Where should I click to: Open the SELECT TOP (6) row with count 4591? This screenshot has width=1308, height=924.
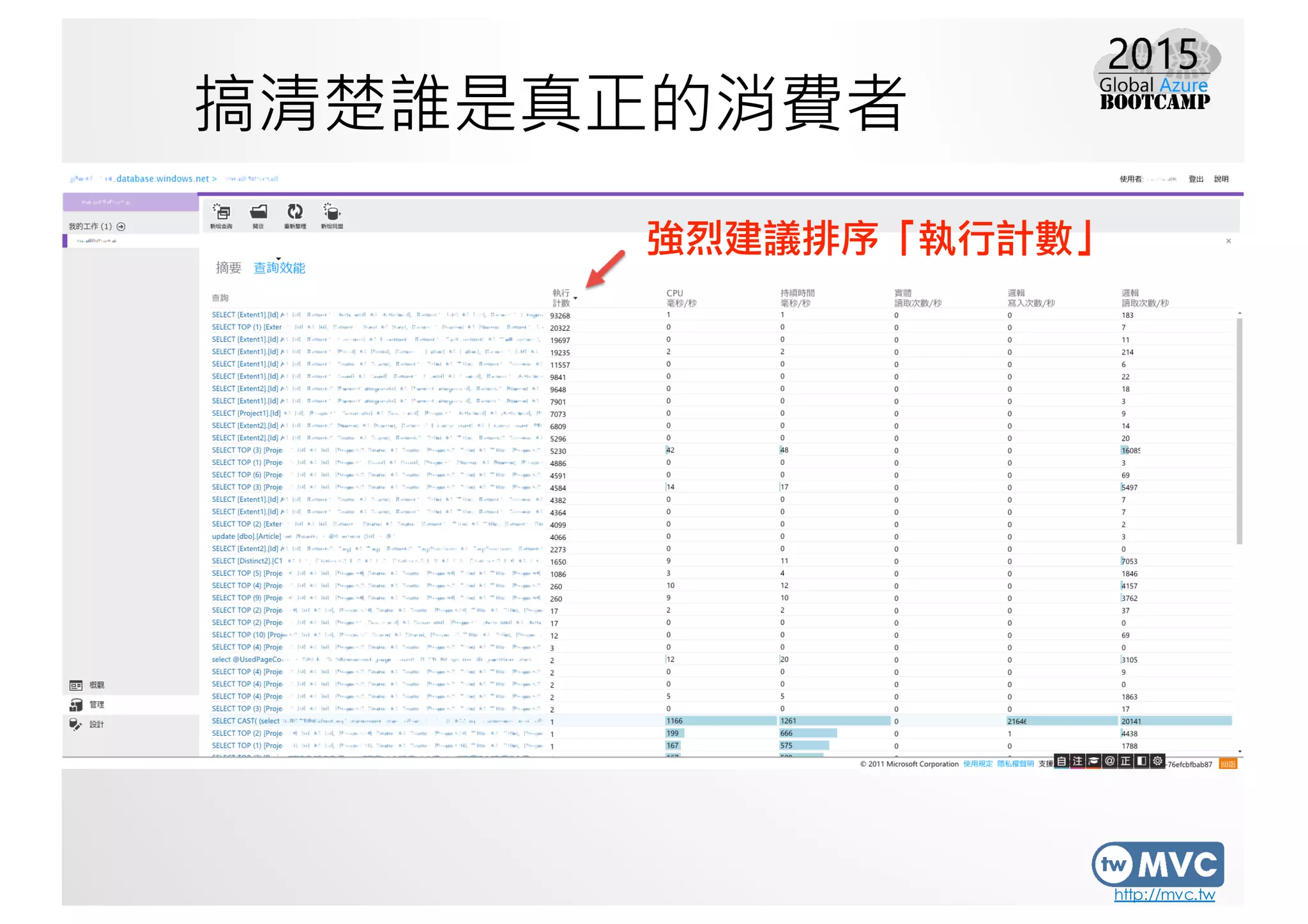pos(722,475)
